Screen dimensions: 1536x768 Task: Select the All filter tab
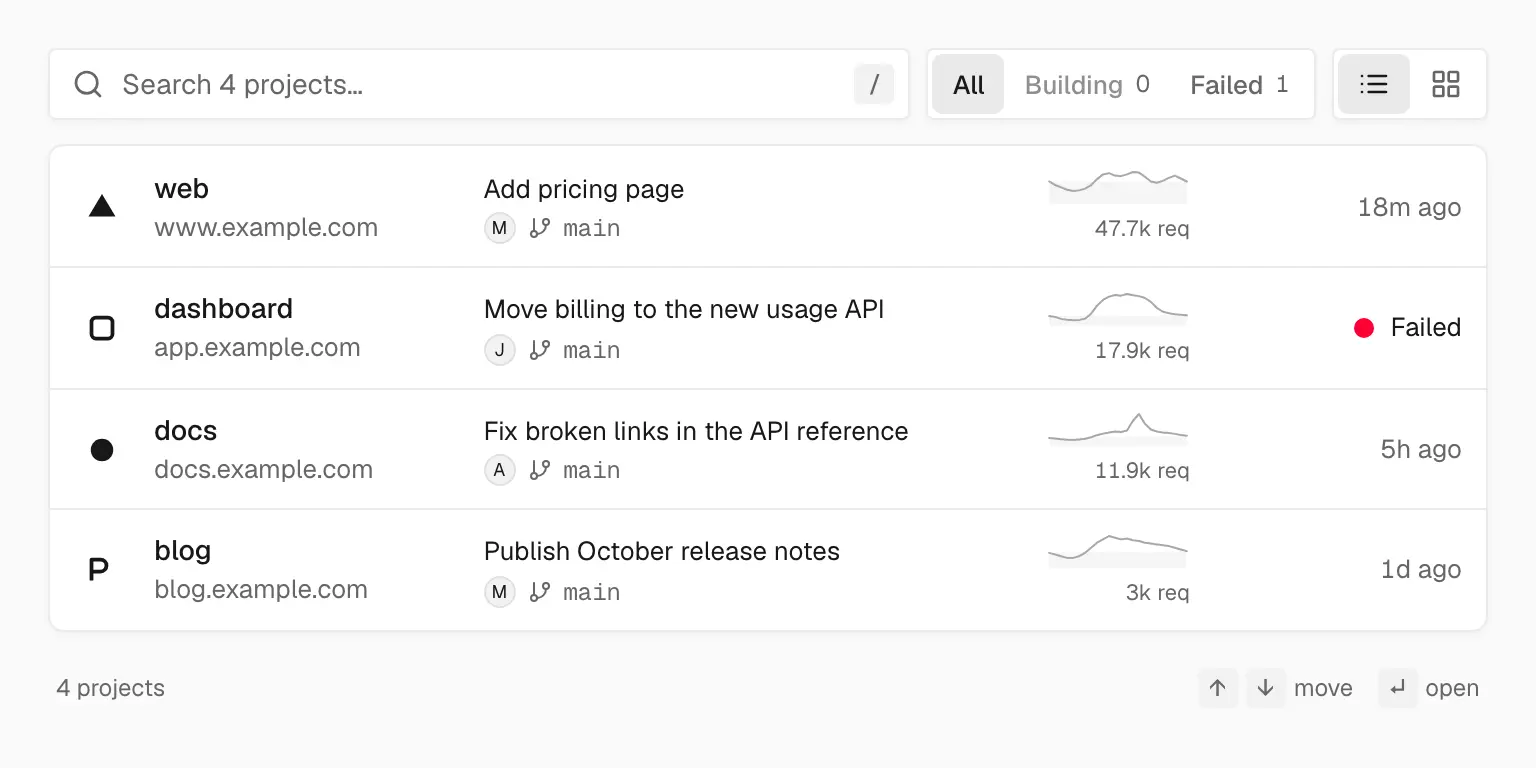coord(968,84)
